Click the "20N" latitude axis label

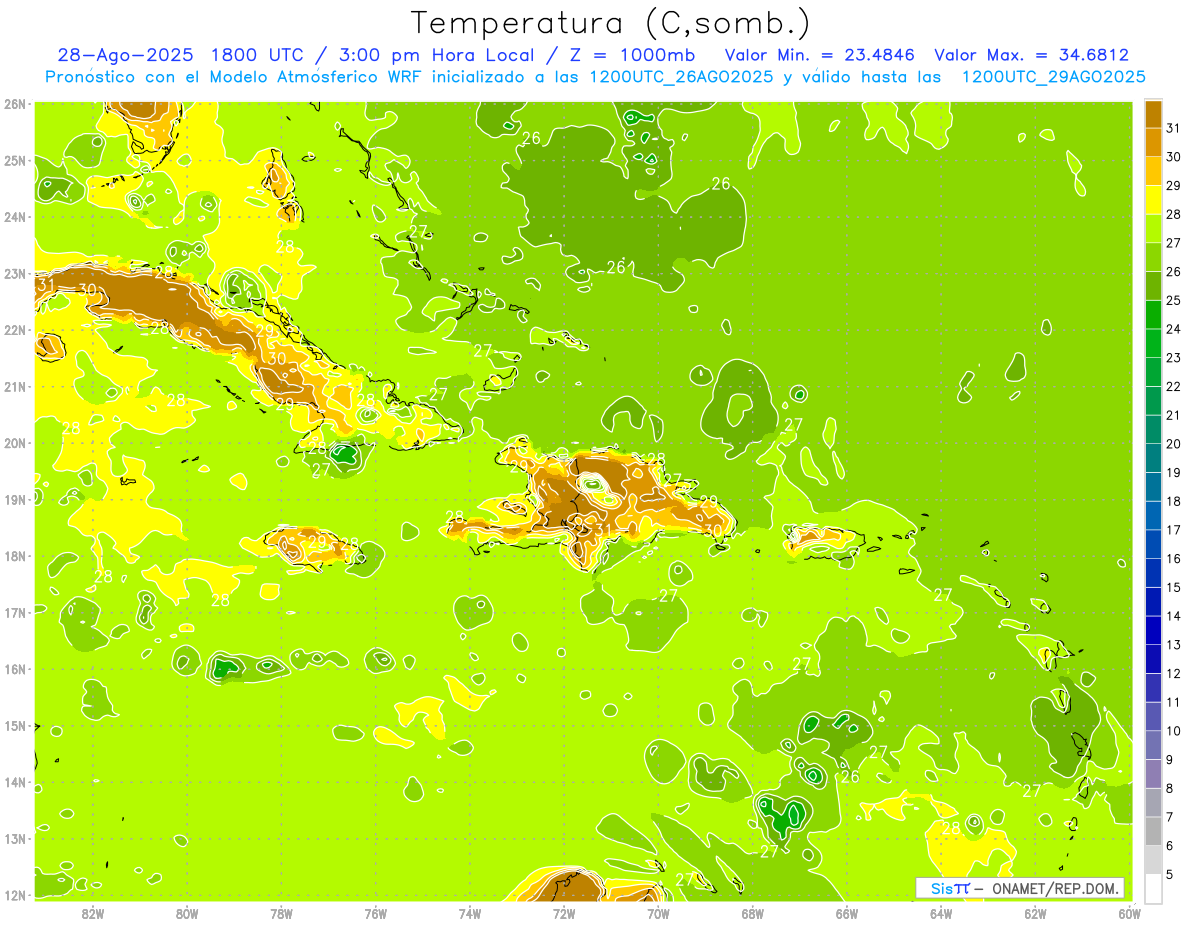click(x=15, y=443)
